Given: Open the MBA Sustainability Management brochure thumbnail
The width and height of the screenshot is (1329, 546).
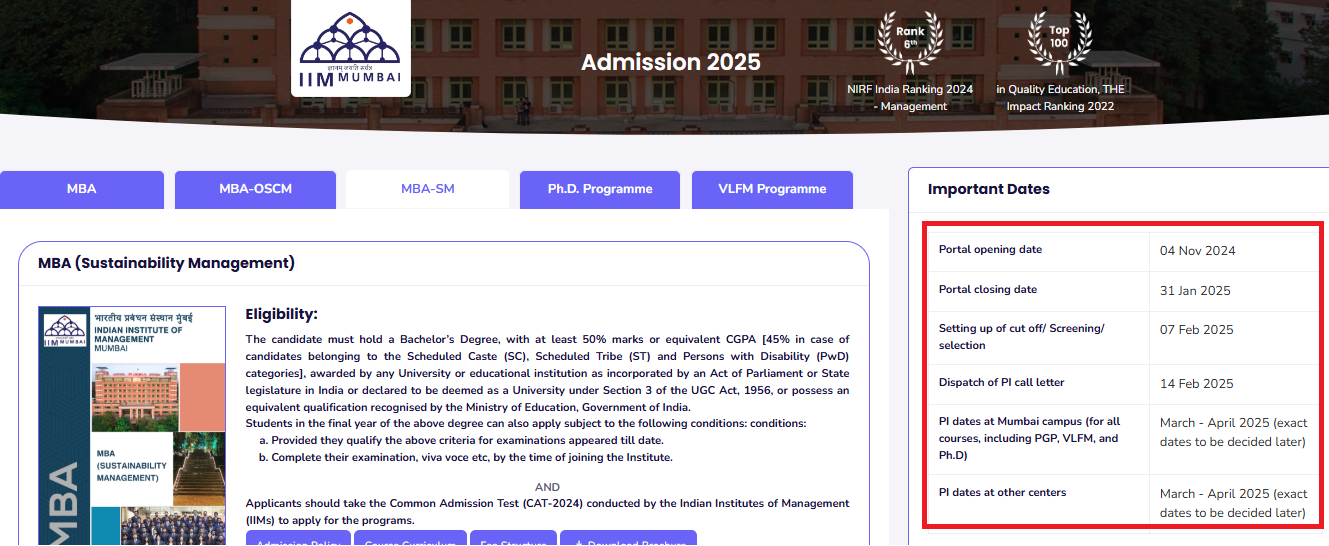Looking at the screenshot, I should point(132,426).
